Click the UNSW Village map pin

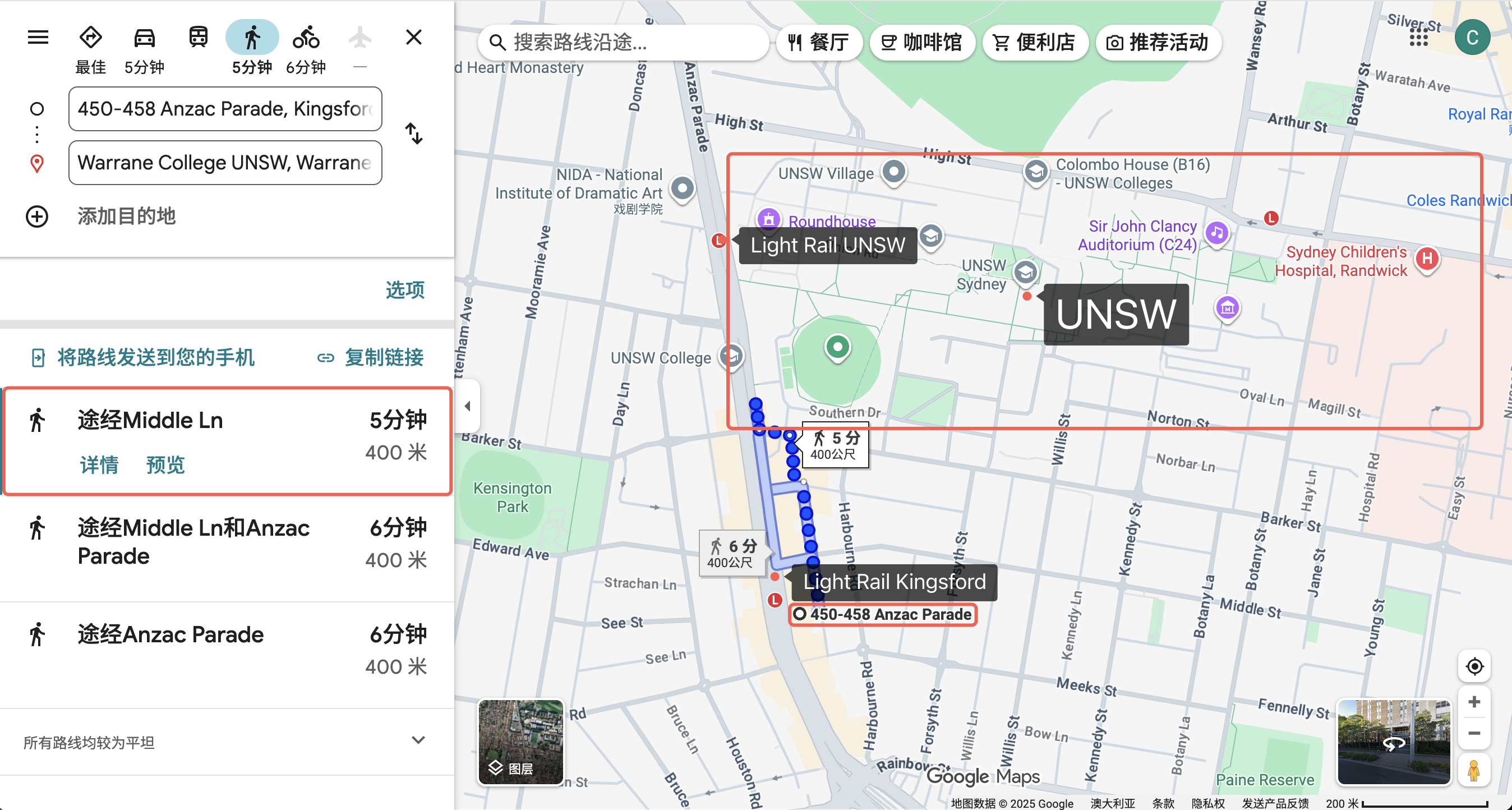click(x=893, y=173)
